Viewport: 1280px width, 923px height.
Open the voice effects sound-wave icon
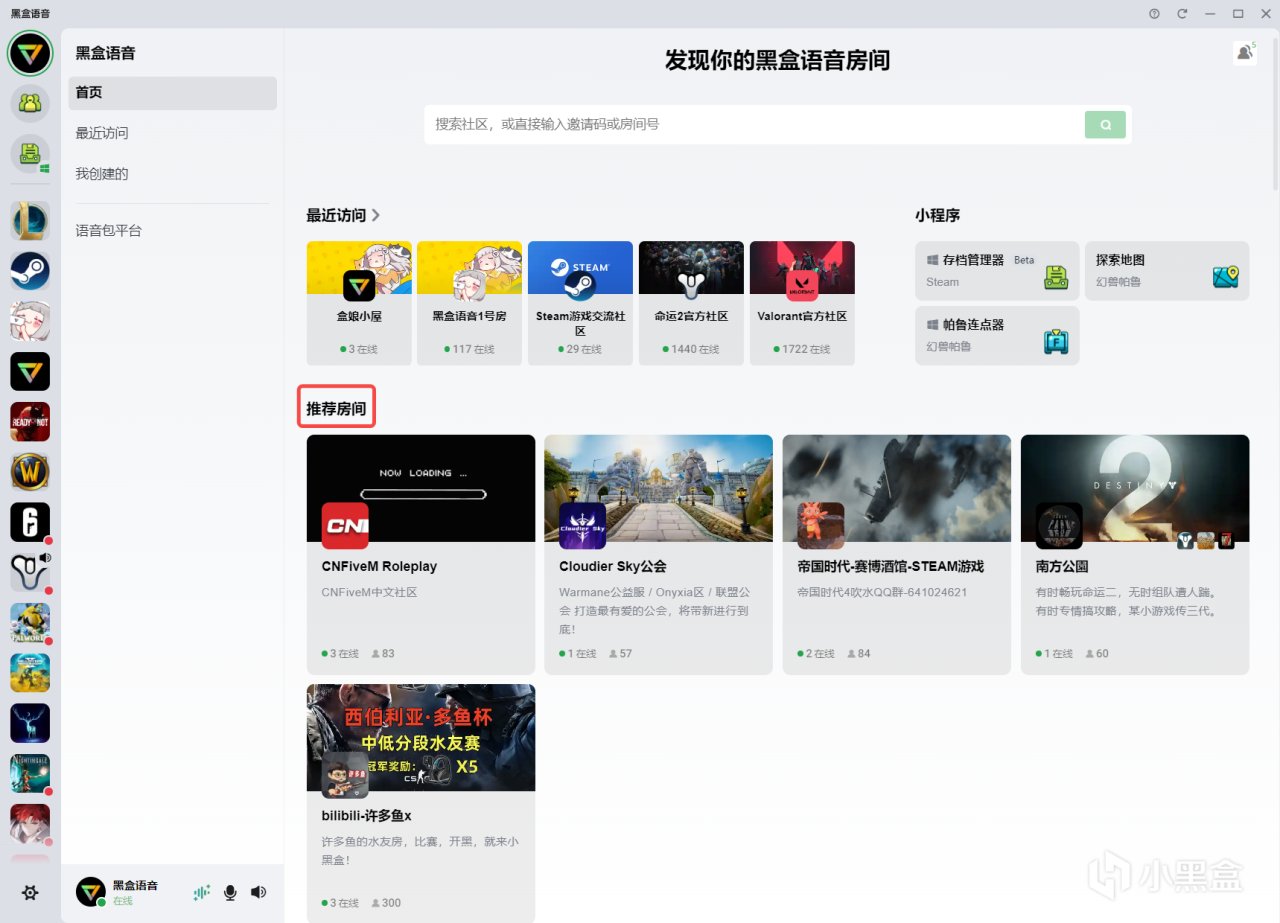point(202,893)
